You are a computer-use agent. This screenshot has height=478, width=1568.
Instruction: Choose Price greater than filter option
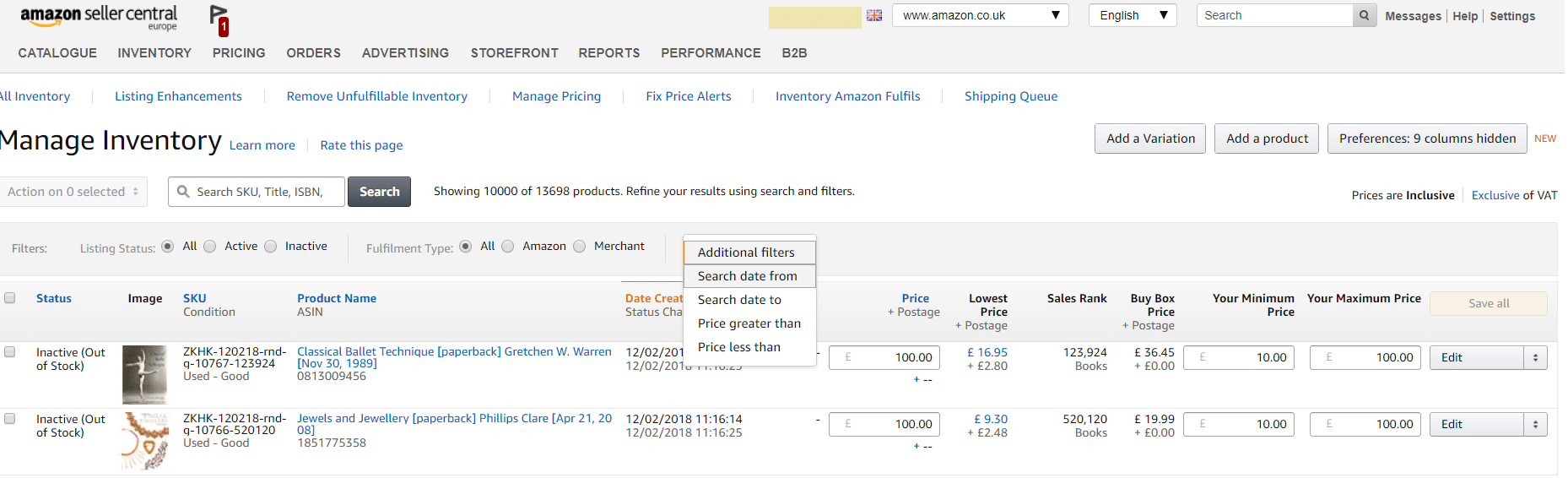pyautogui.click(x=749, y=323)
